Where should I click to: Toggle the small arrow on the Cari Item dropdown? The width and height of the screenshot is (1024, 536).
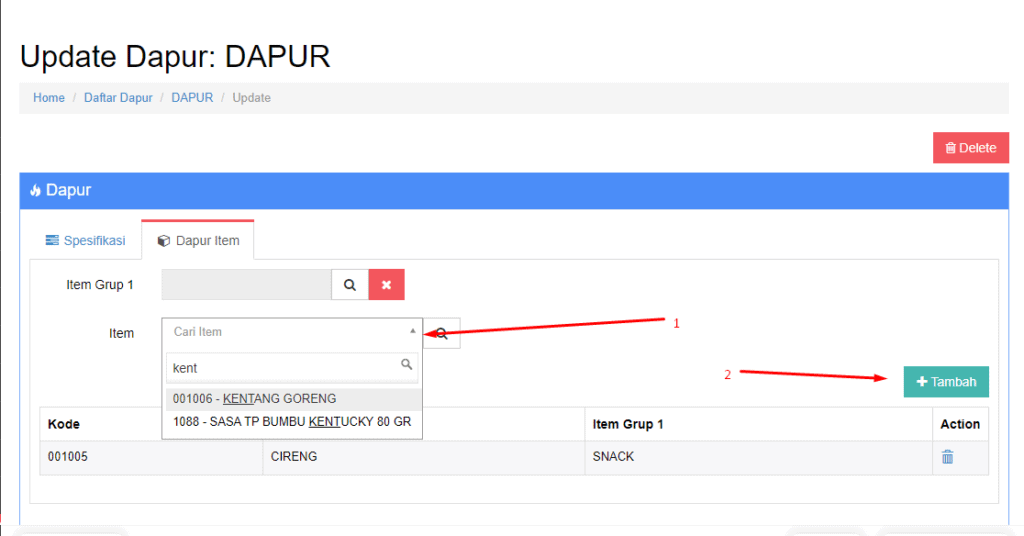click(x=413, y=331)
